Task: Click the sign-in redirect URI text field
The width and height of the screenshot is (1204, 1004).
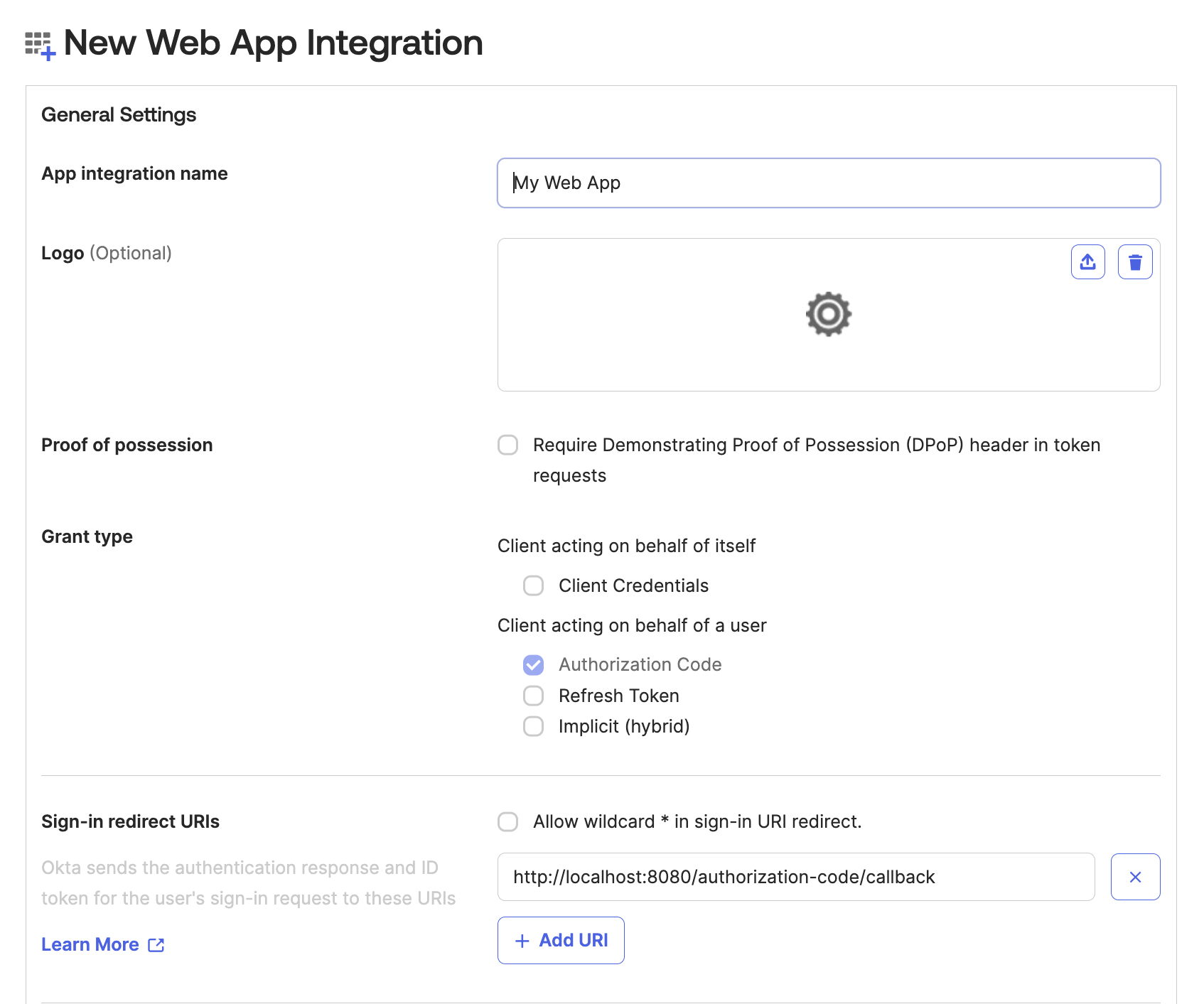Action: pyautogui.click(x=796, y=877)
